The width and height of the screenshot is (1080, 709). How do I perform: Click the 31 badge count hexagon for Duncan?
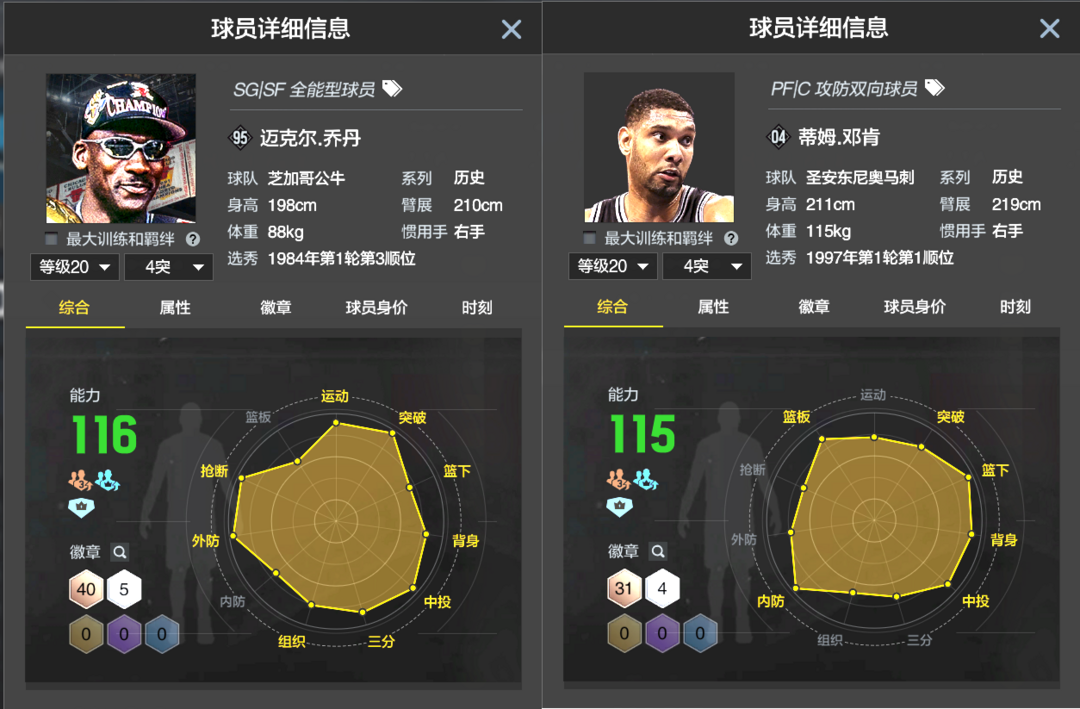(x=624, y=588)
